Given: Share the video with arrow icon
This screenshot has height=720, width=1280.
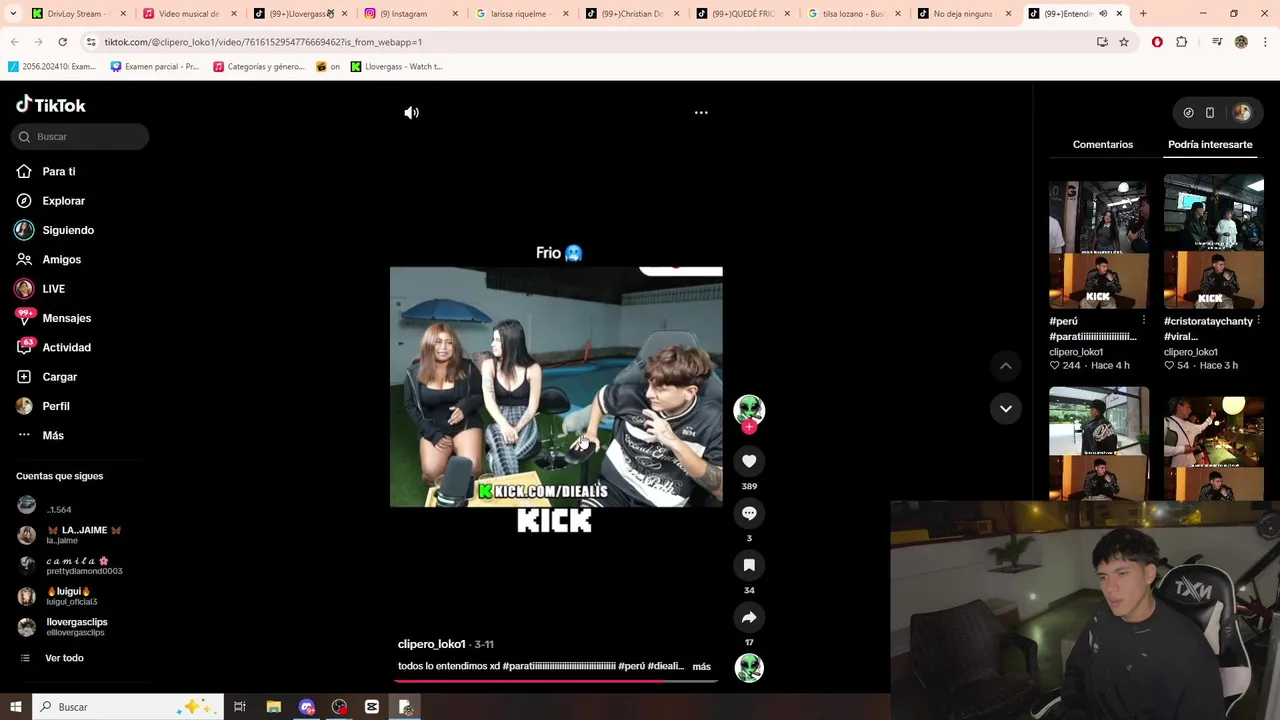Looking at the screenshot, I should point(749,617).
